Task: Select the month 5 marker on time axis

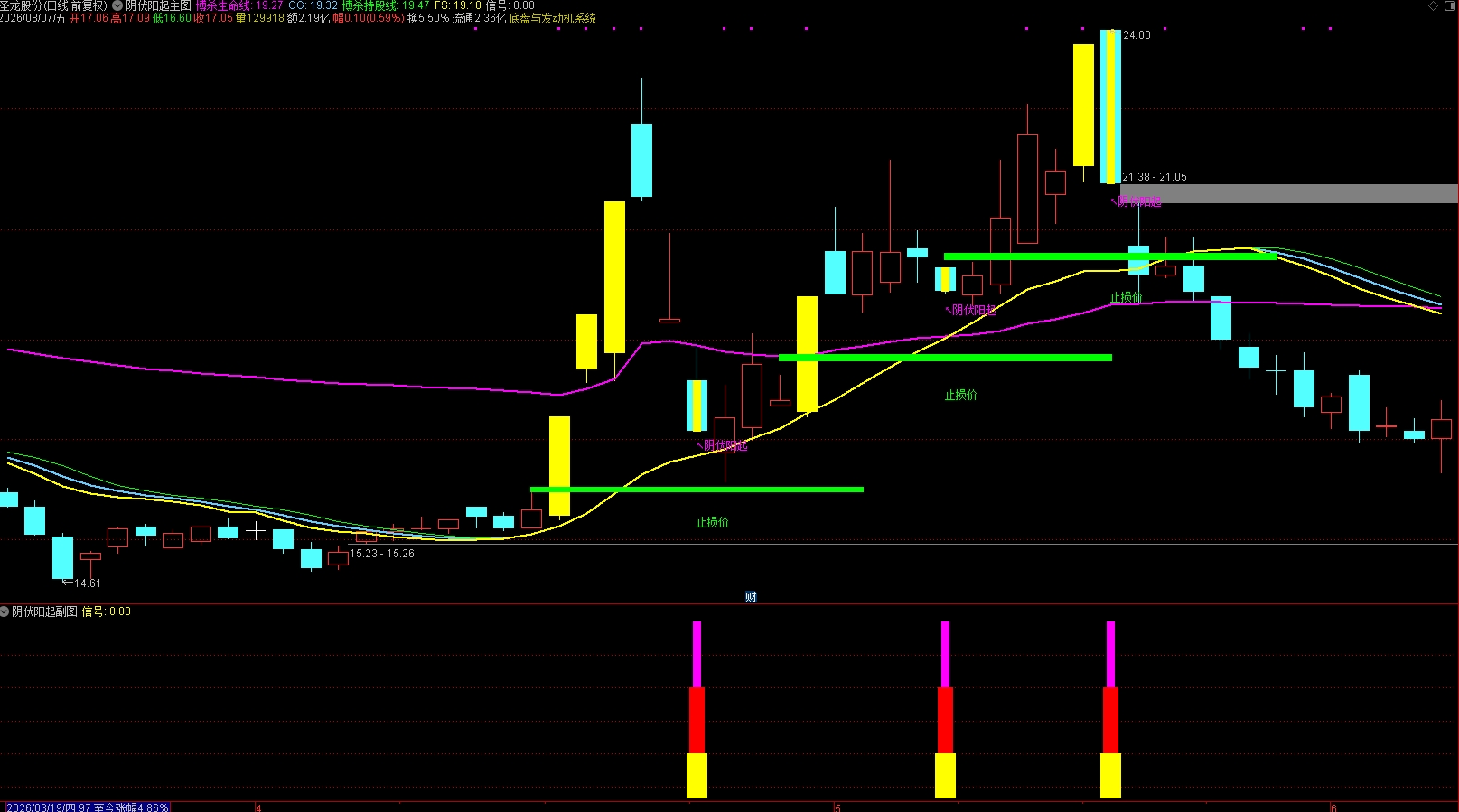Action: pos(837,807)
